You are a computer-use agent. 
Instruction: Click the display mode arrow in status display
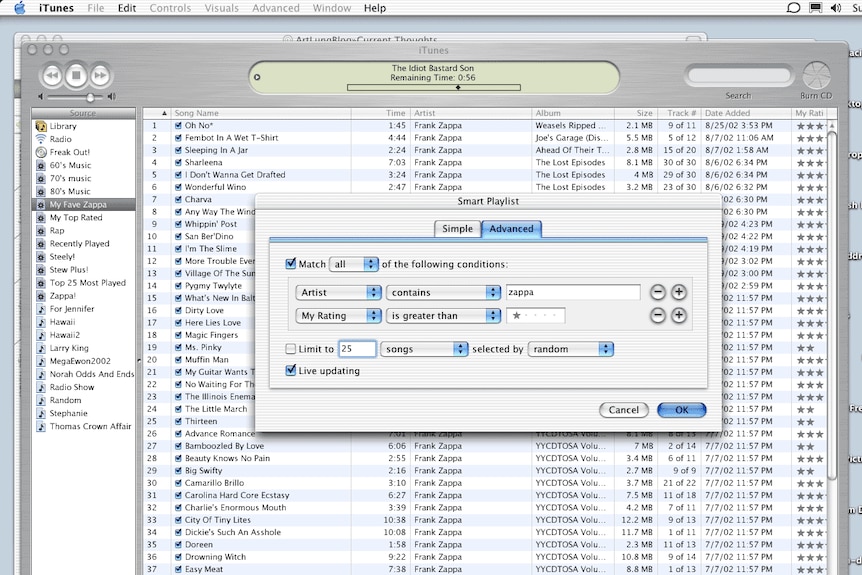tap(257, 77)
